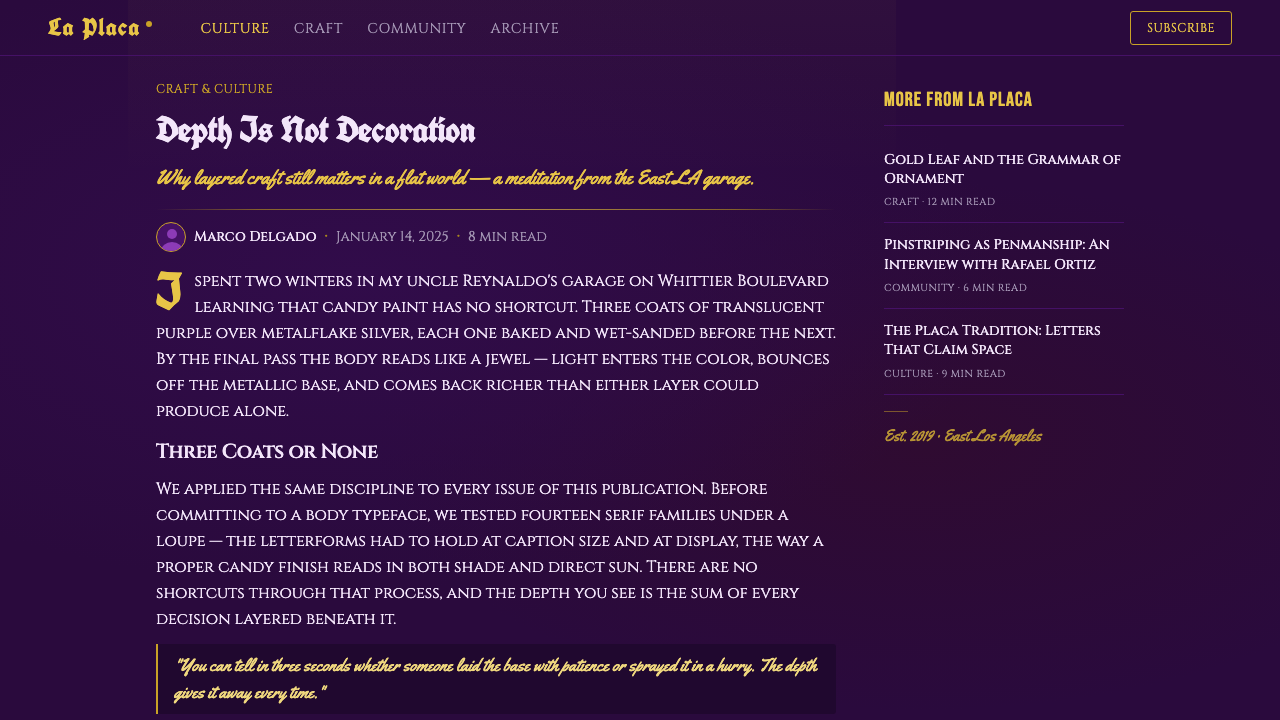This screenshot has width=1280, height=720.
Task: Click the subtitle about layered craft
Action: click(x=454, y=179)
